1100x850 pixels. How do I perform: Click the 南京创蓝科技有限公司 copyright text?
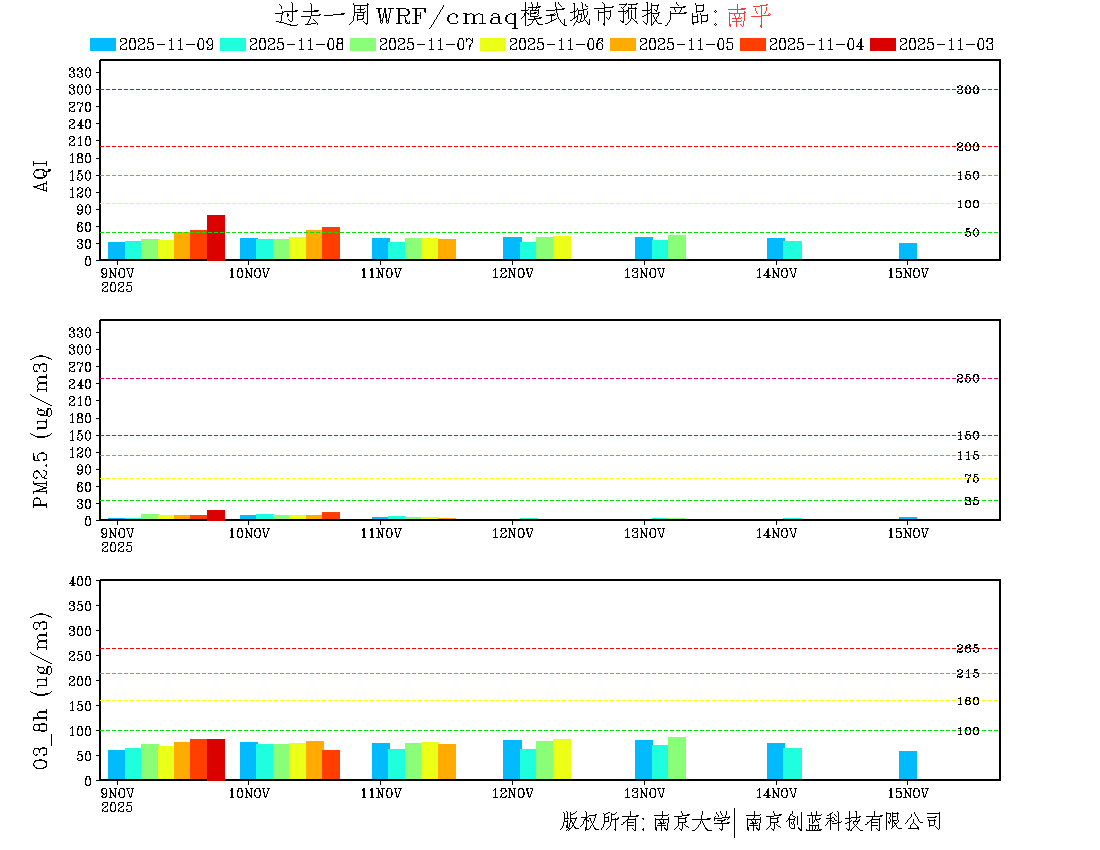pos(843,822)
